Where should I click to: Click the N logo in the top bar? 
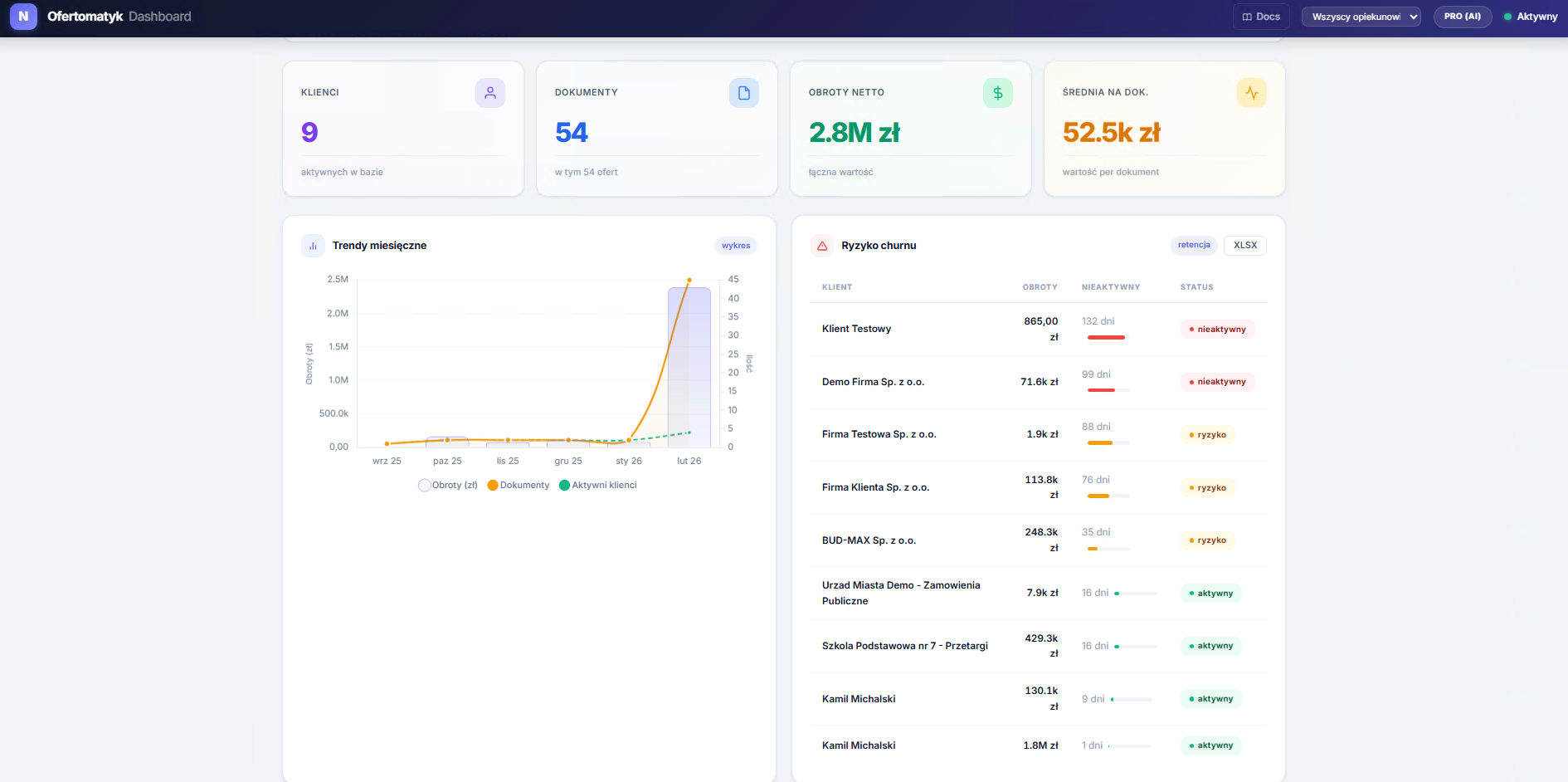click(23, 17)
